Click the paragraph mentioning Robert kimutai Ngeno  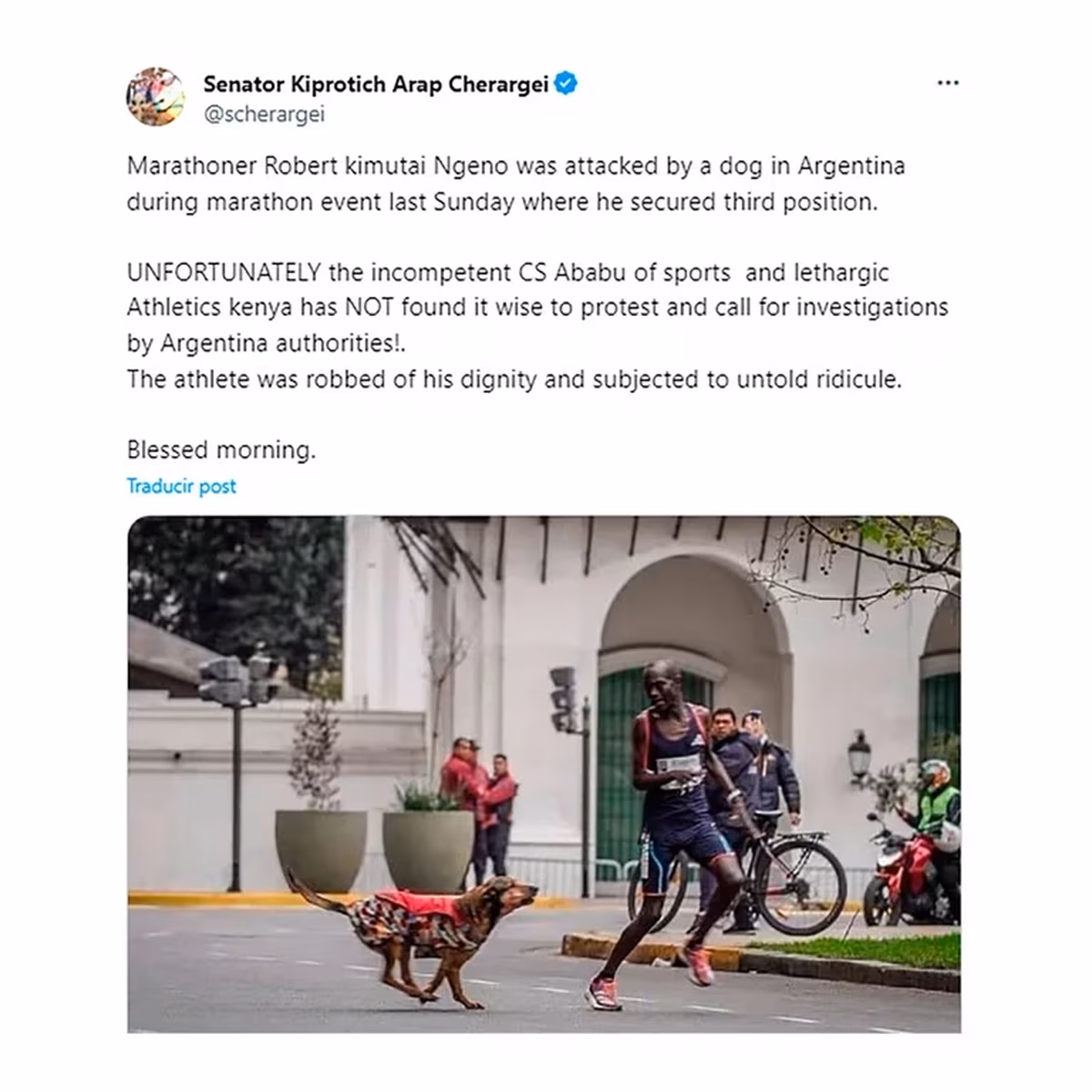(x=516, y=184)
